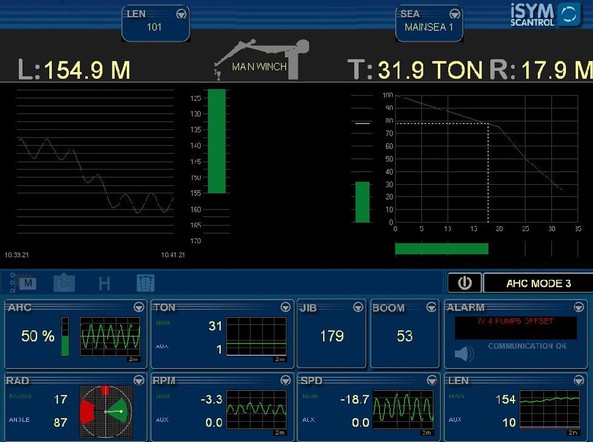Click the wire length history trend graph
Image resolution: width=593 pixels, height=442 pixels.
click(95, 162)
